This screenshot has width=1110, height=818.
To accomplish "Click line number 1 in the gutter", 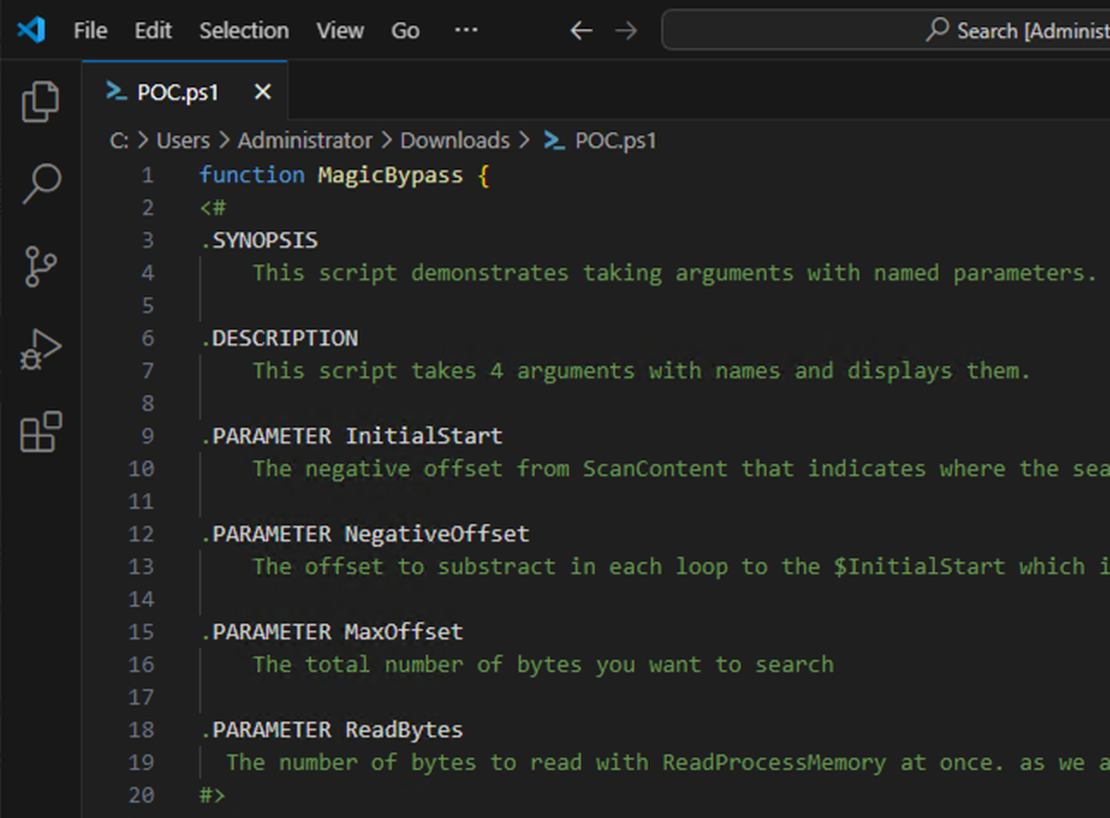I will point(147,175).
